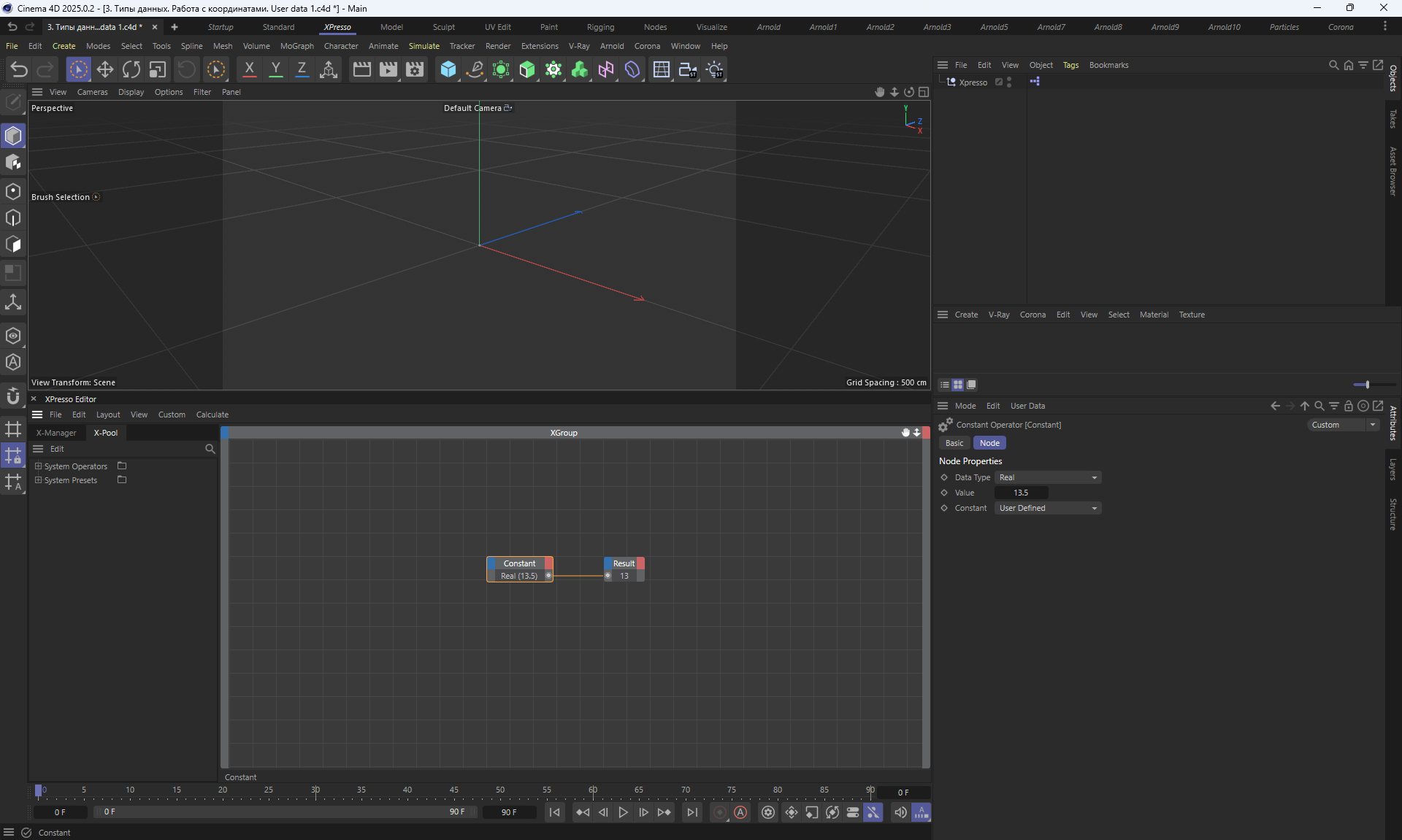Click the Spline Pen tool icon

pyautogui.click(x=475, y=69)
